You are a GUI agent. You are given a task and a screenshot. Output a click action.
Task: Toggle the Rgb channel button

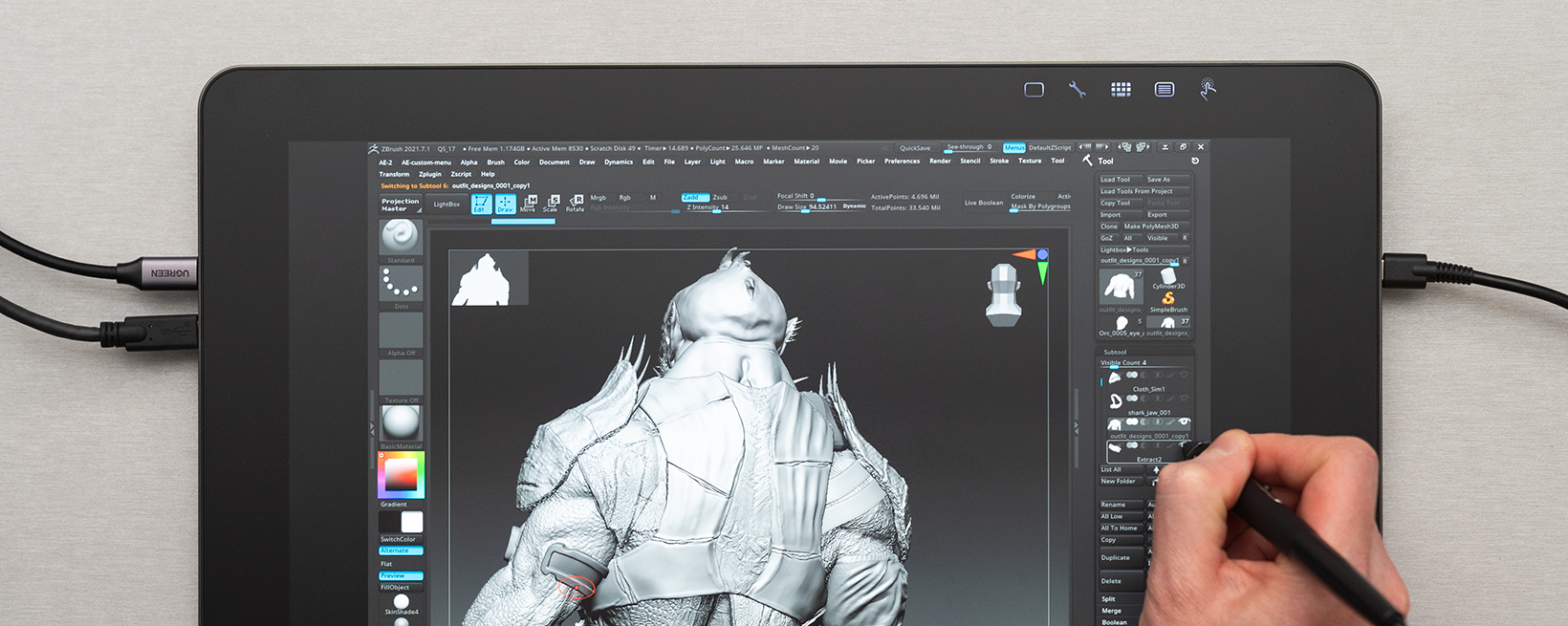(x=625, y=198)
